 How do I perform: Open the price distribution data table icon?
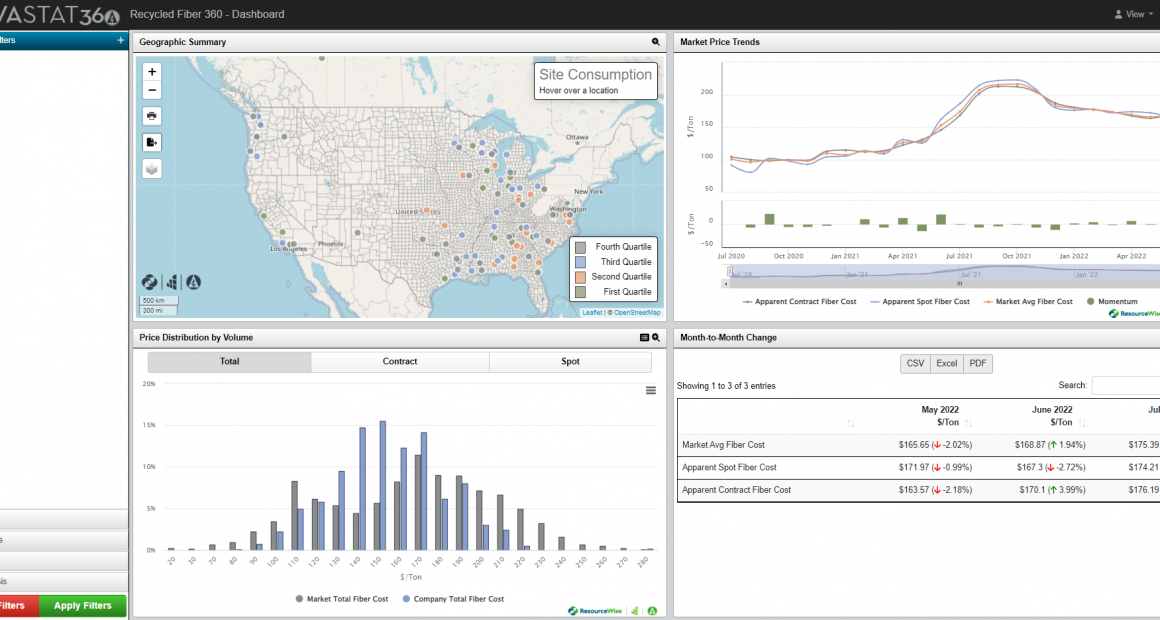(x=645, y=338)
